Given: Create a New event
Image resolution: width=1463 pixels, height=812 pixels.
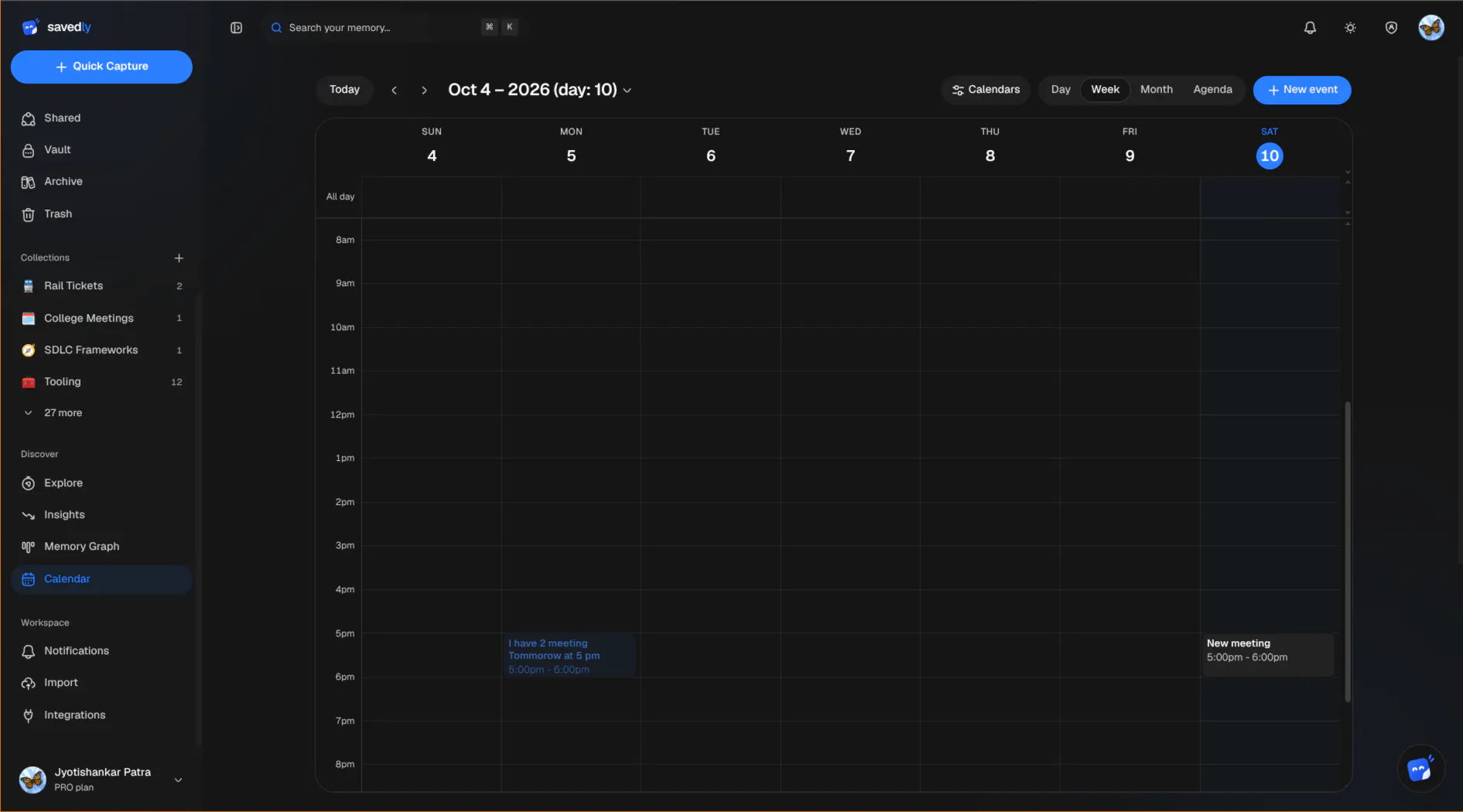Looking at the screenshot, I should (x=1302, y=90).
